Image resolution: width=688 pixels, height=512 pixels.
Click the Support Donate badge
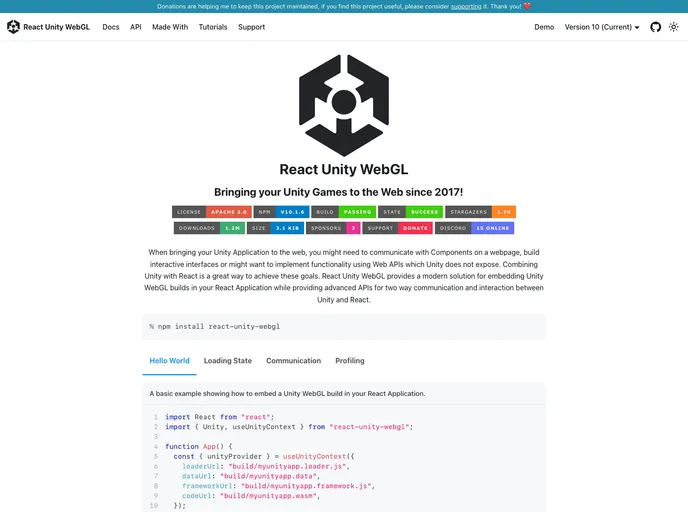(x=398, y=228)
